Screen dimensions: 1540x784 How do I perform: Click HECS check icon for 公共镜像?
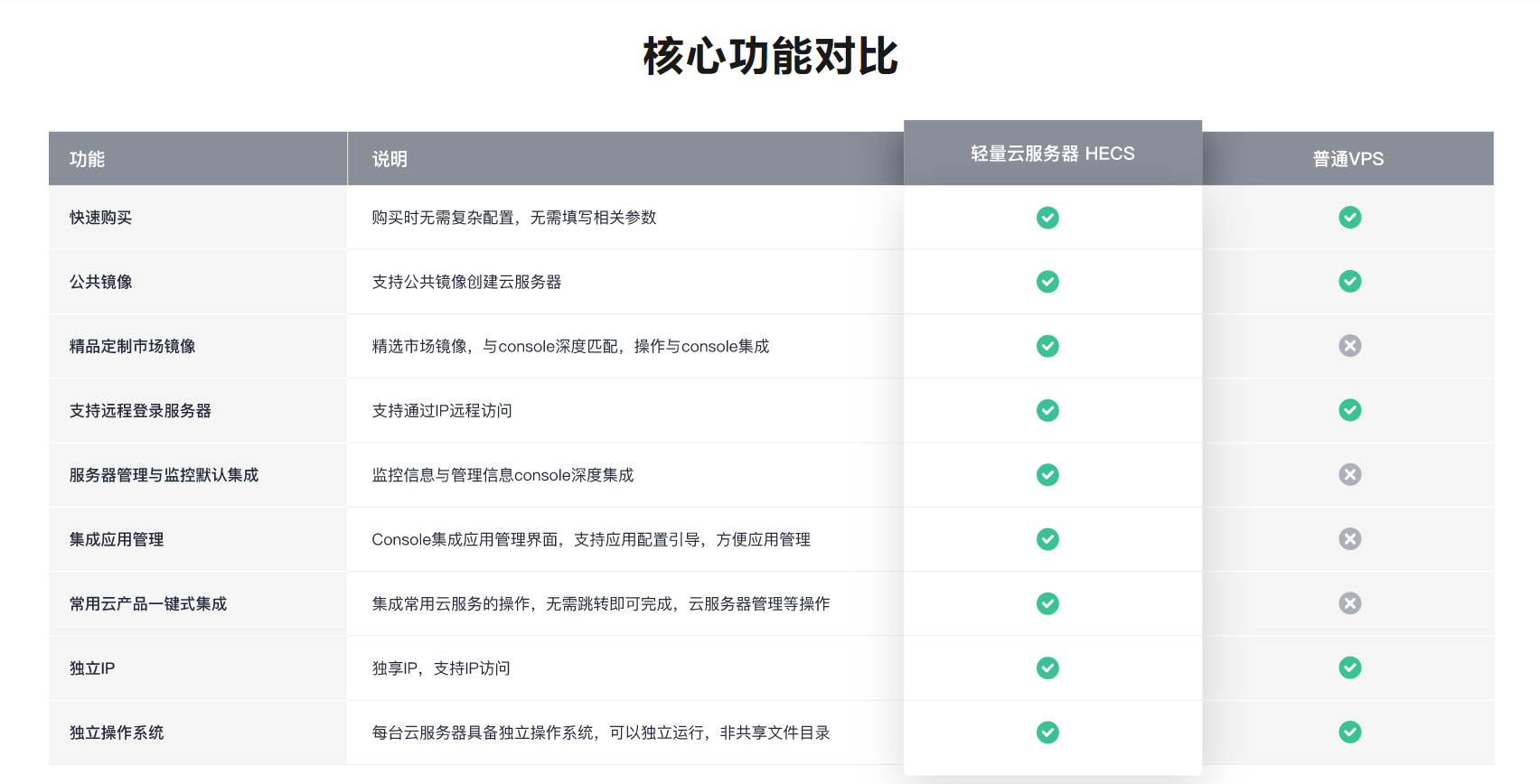(x=1047, y=282)
